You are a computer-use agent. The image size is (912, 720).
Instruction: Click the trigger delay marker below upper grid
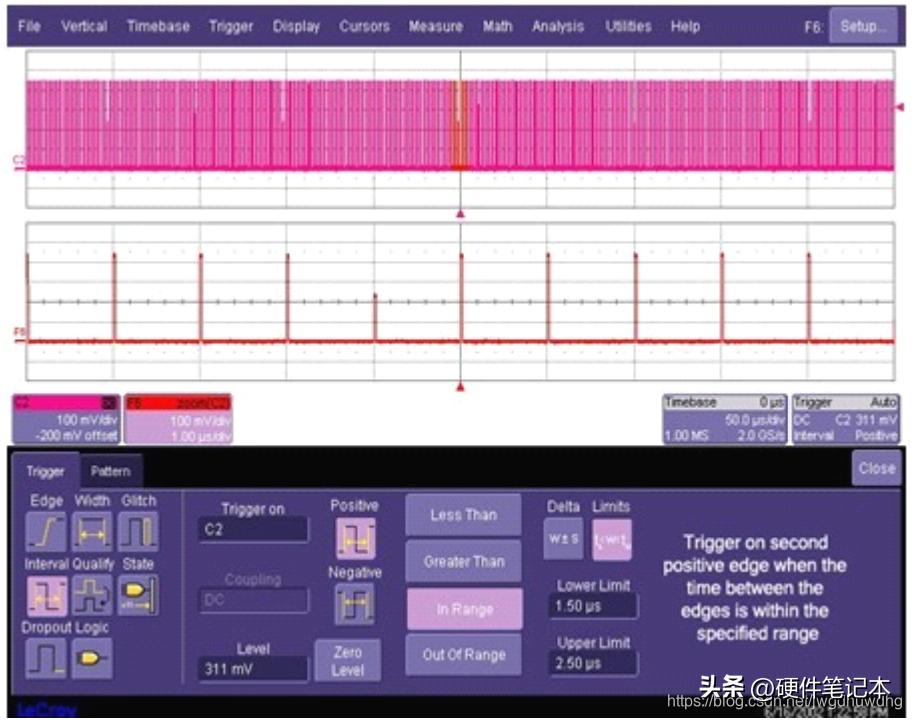[460, 215]
